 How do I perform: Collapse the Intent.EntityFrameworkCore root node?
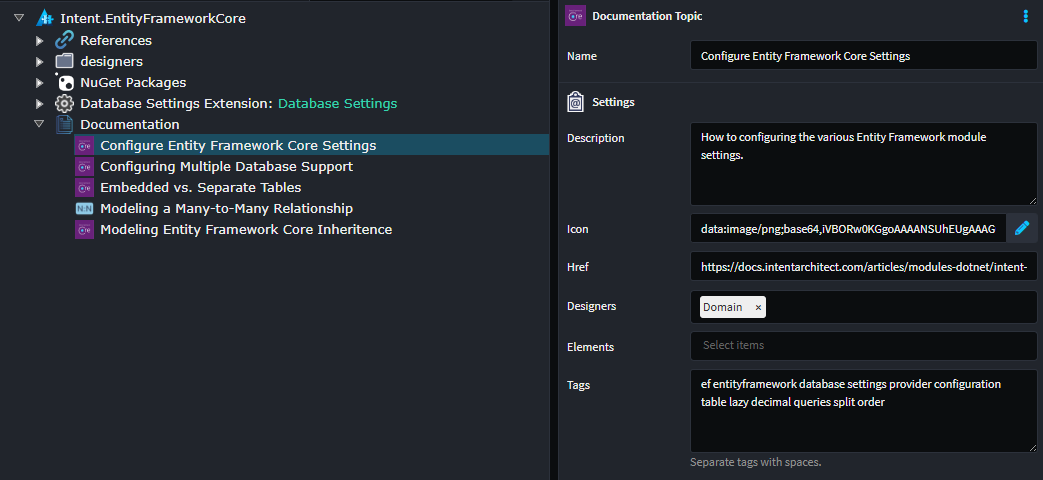point(19,18)
